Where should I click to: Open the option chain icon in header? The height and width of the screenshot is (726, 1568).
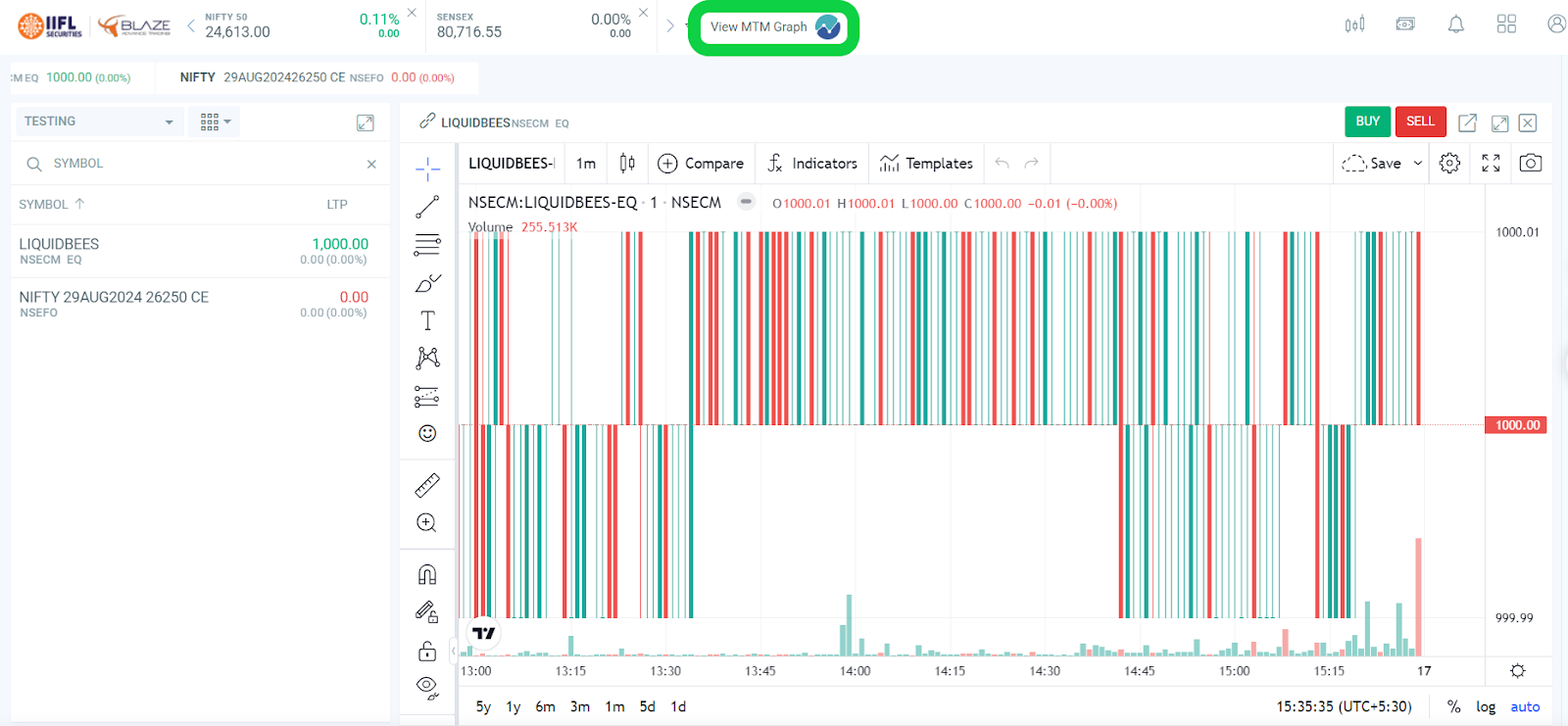[1355, 24]
